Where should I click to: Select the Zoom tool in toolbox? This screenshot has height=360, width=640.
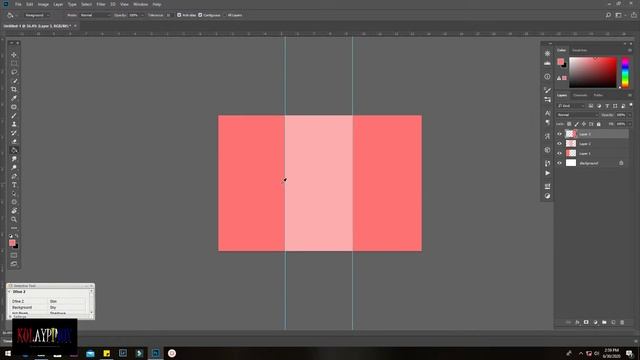(14, 220)
